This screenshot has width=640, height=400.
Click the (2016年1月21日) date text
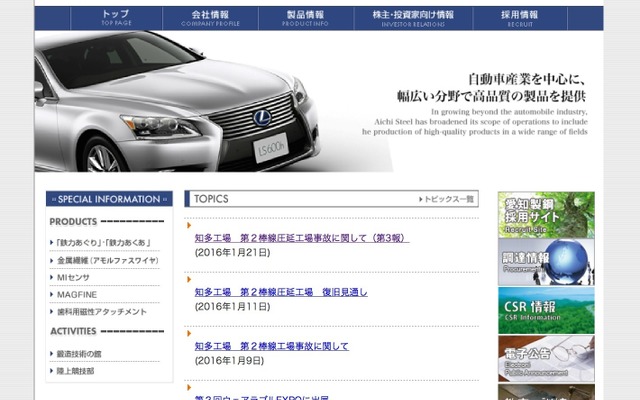pyautogui.click(x=232, y=253)
